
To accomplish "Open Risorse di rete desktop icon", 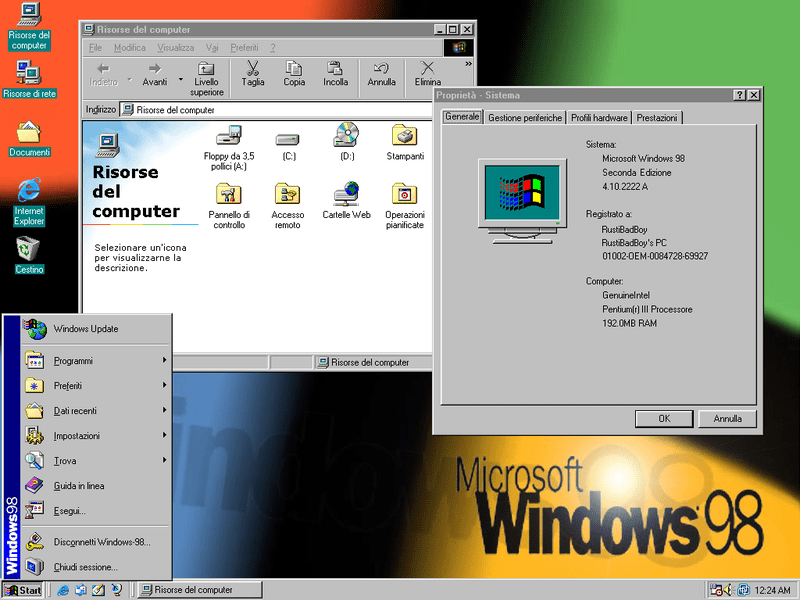I will tap(29, 79).
